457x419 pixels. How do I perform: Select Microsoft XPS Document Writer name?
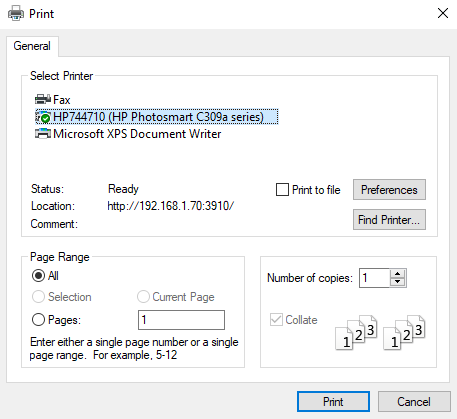pos(137,134)
